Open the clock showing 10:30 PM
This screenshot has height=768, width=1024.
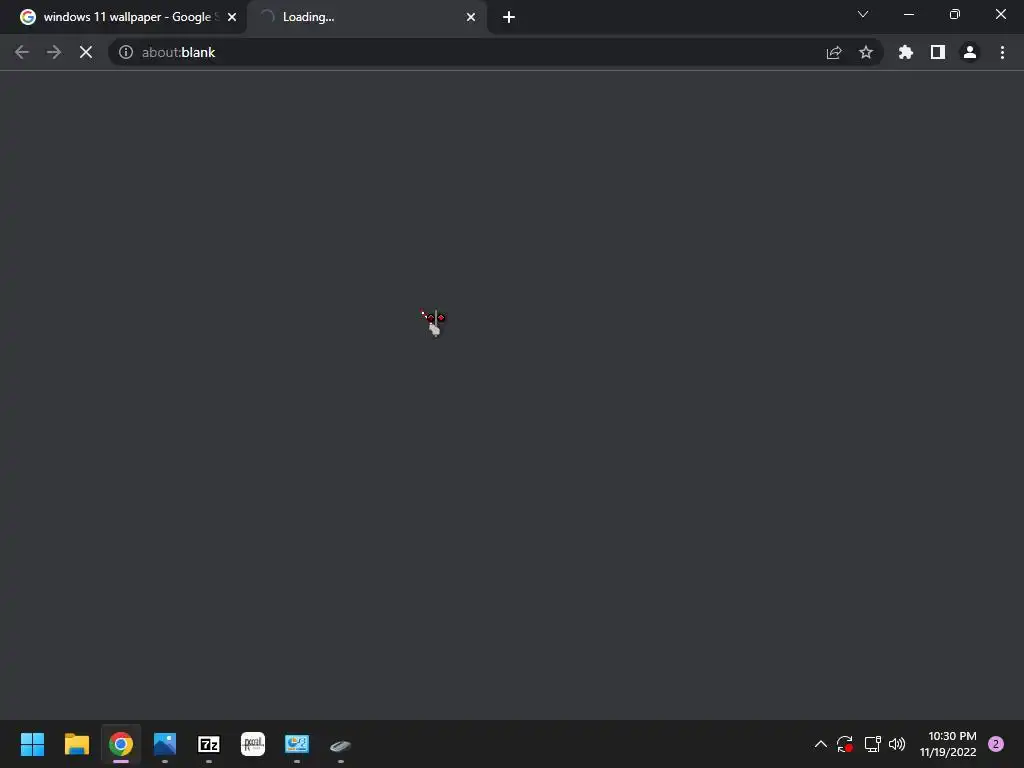pos(948,744)
